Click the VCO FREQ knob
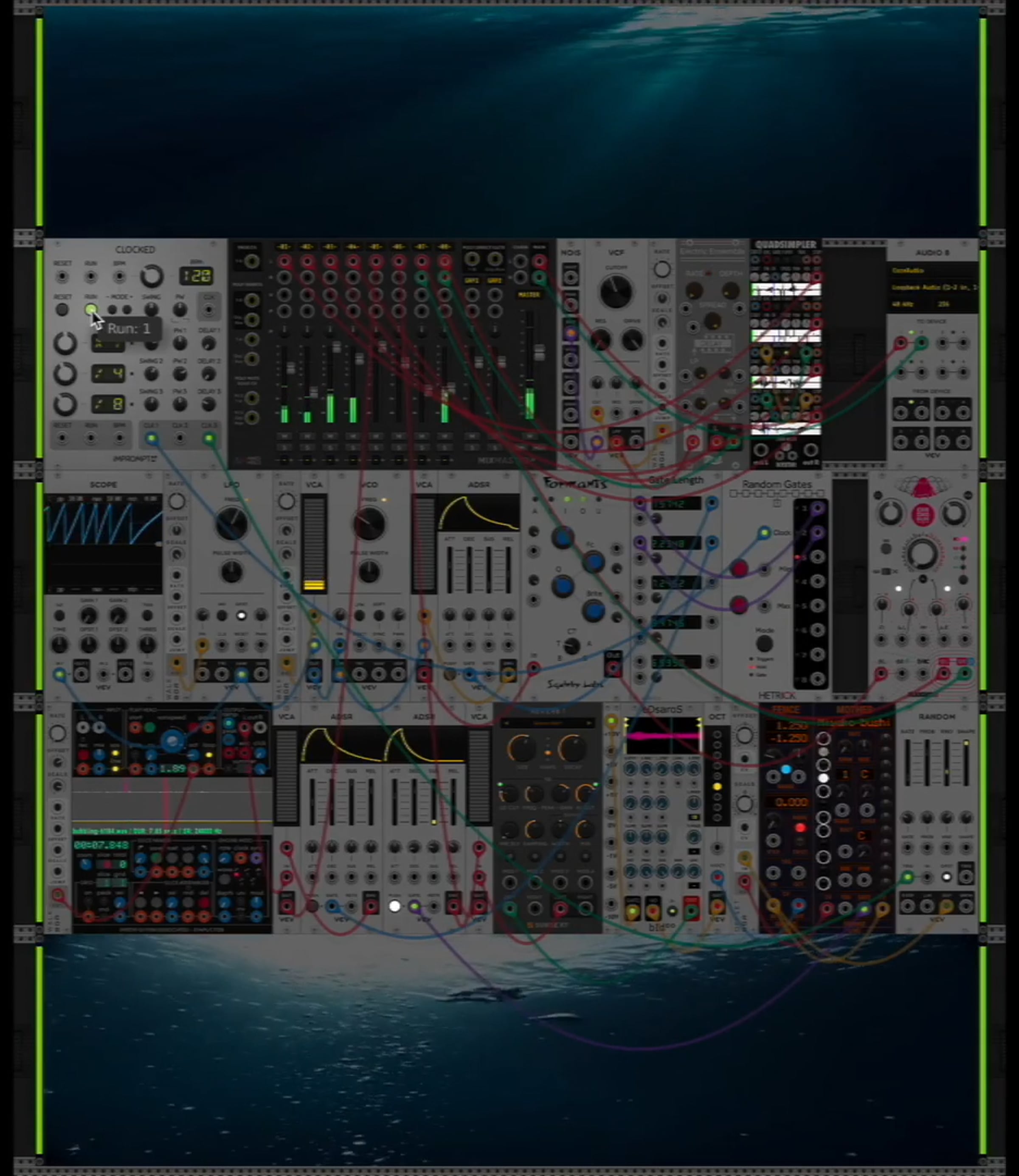Screen dimensions: 1019x1176 point(369,525)
